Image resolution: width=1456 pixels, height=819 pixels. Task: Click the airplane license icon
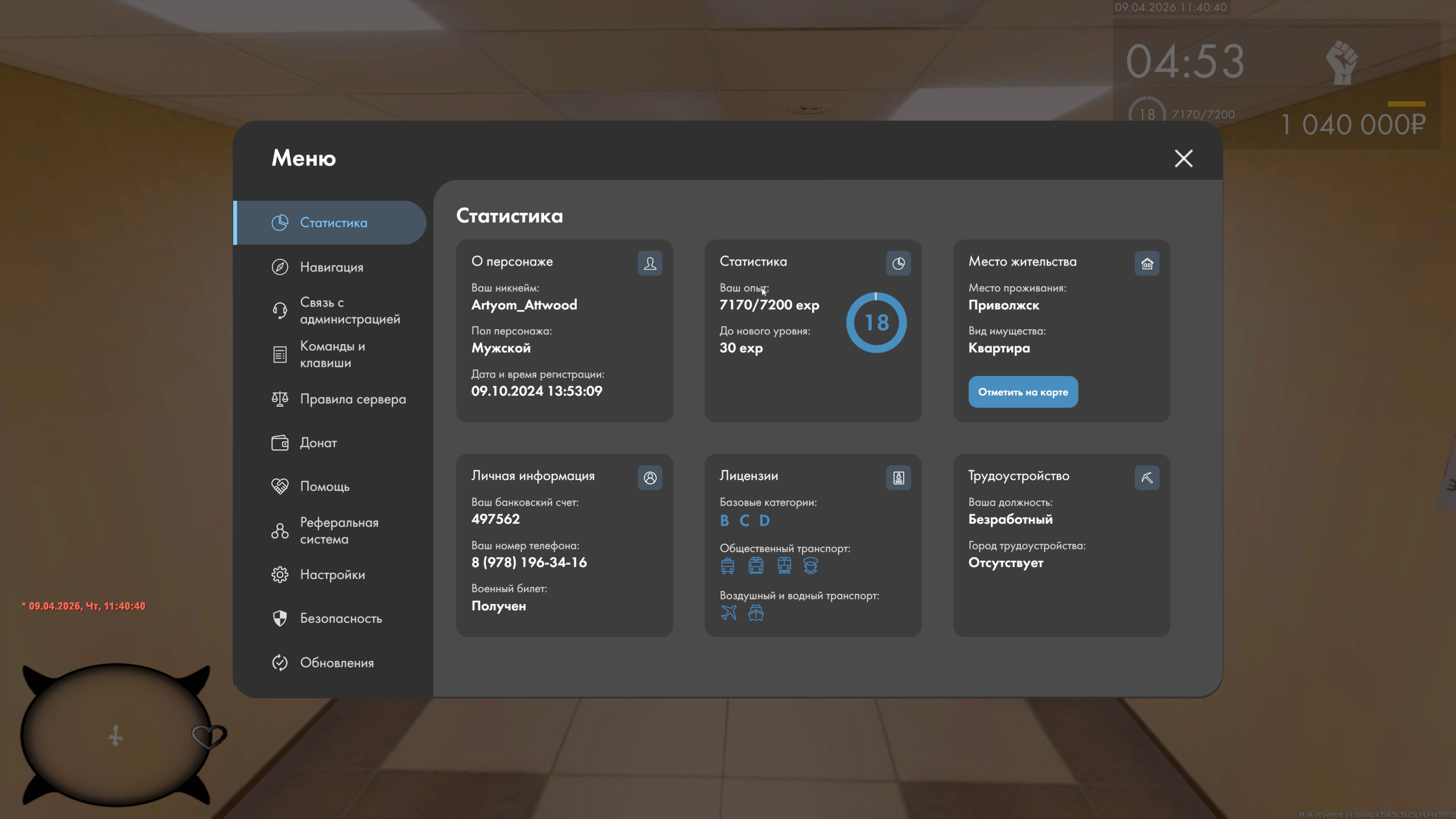click(729, 613)
